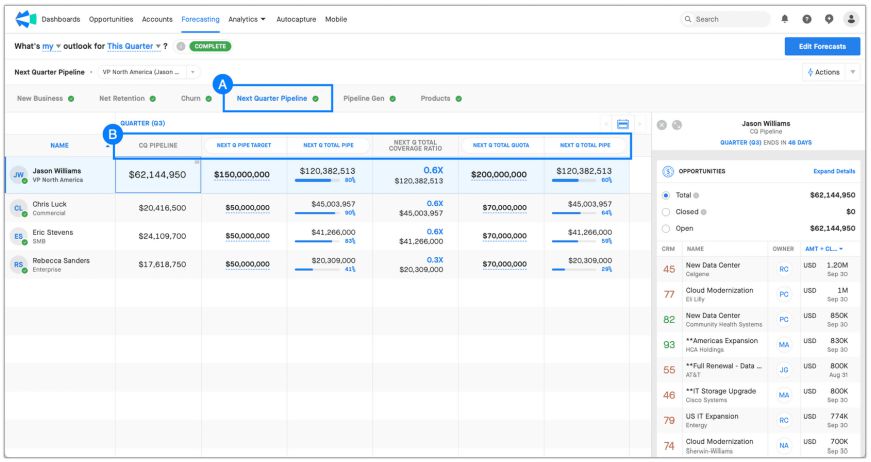Switch to the Products tab

coord(441,98)
